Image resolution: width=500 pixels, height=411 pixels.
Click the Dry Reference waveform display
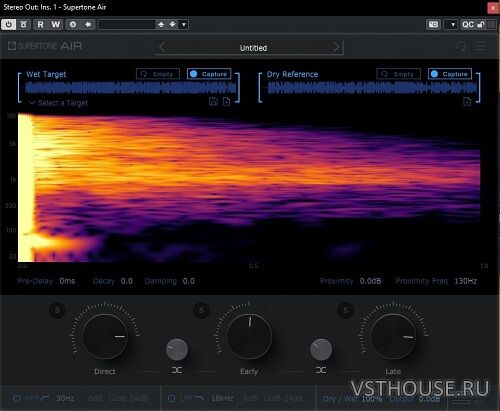pyautogui.click(x=372, y=88)
